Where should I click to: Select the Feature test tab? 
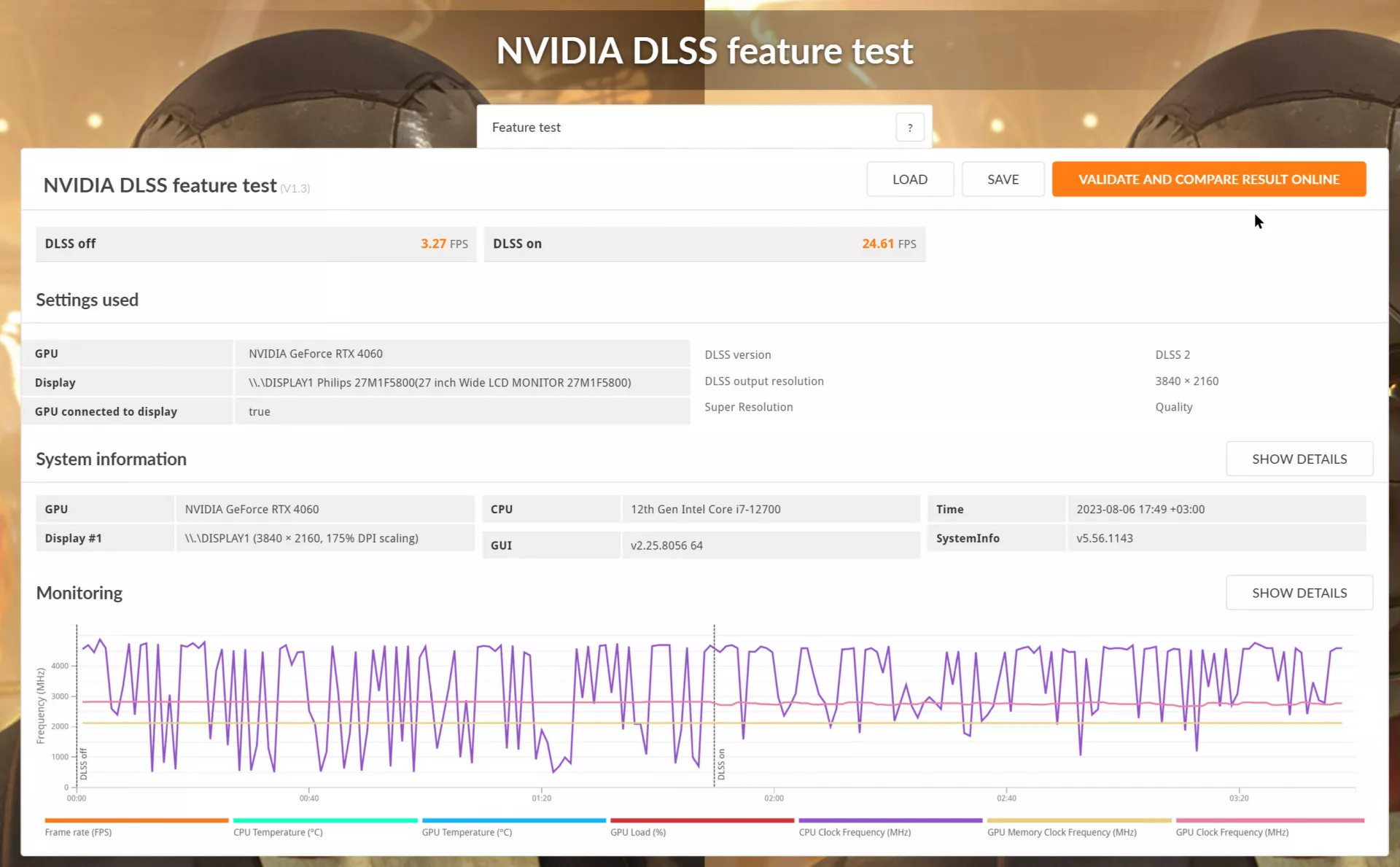pyautogui.click(x=526, y=128)
